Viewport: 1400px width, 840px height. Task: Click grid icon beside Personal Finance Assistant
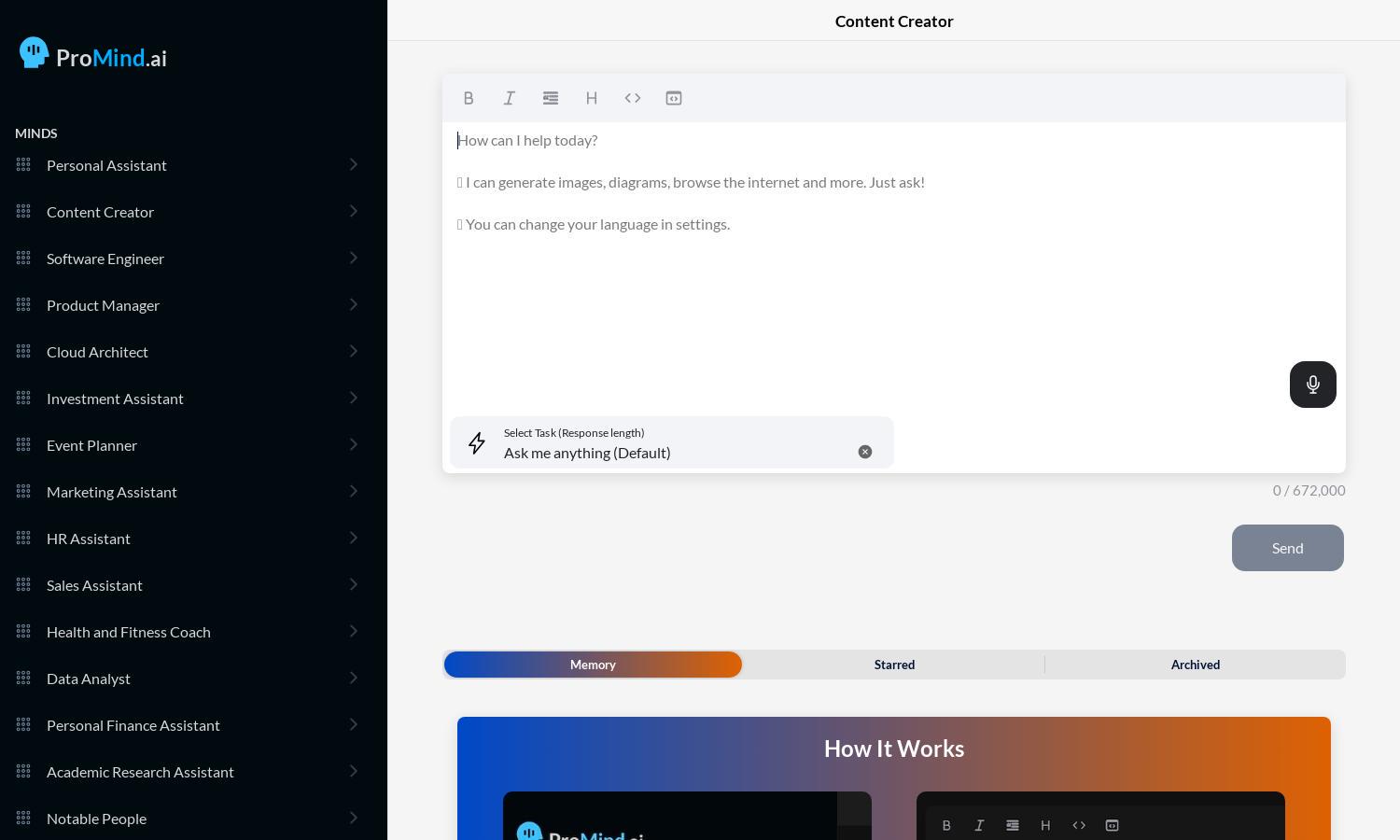coord(23,725)
